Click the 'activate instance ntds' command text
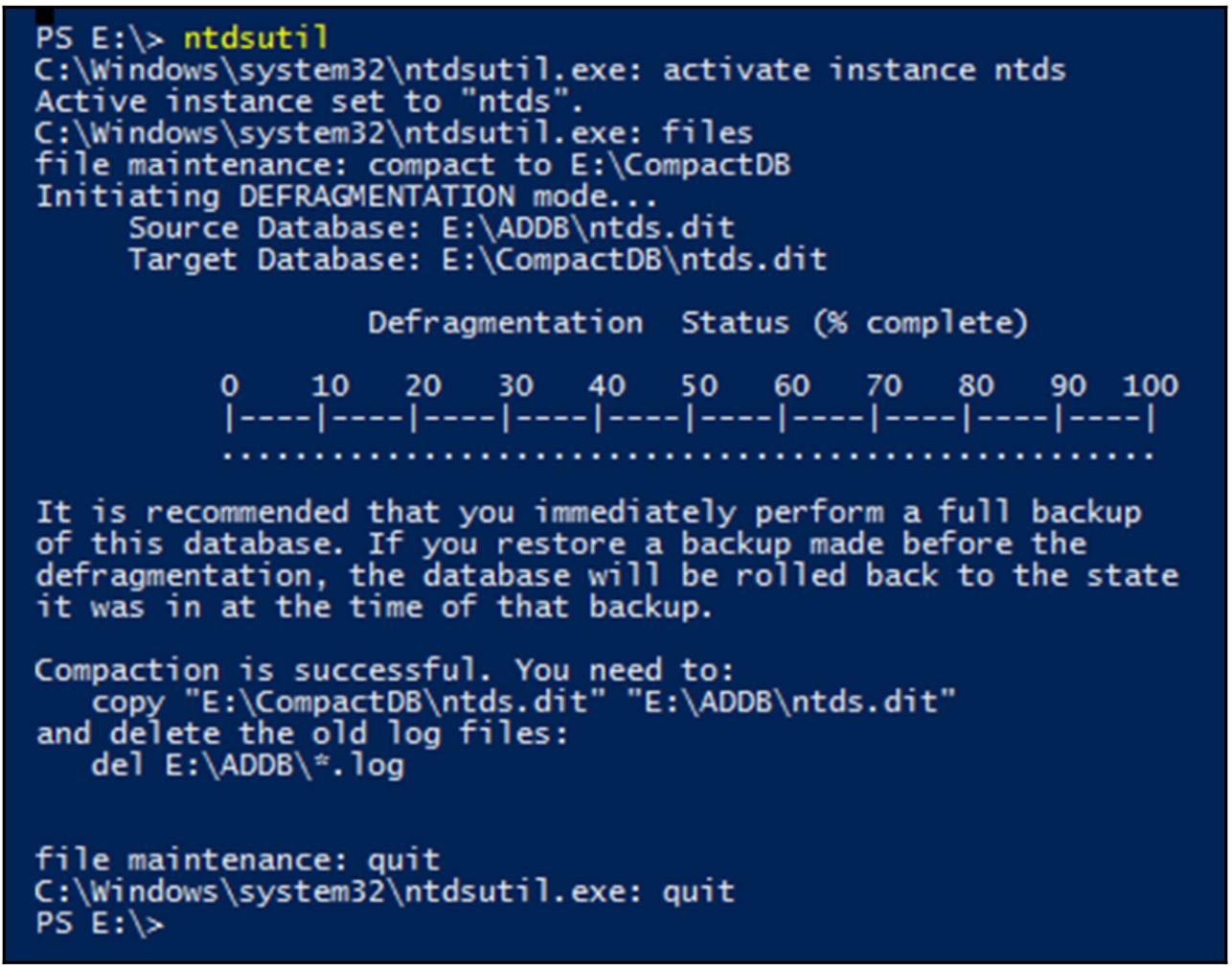The width and height of the screenshot is (1232, 970). click(863, 70)
